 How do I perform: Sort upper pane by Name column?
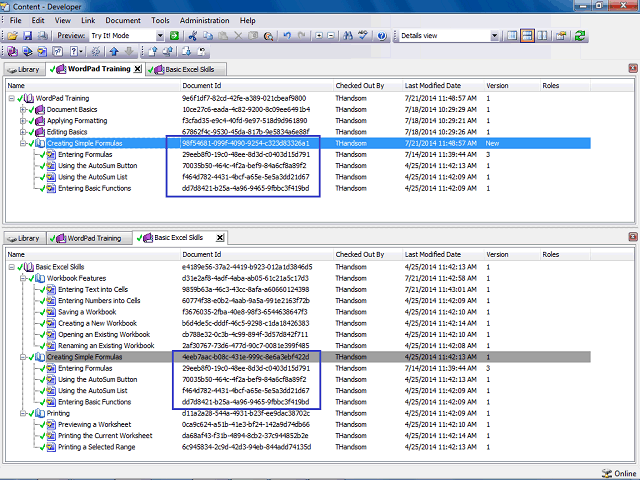93,86
